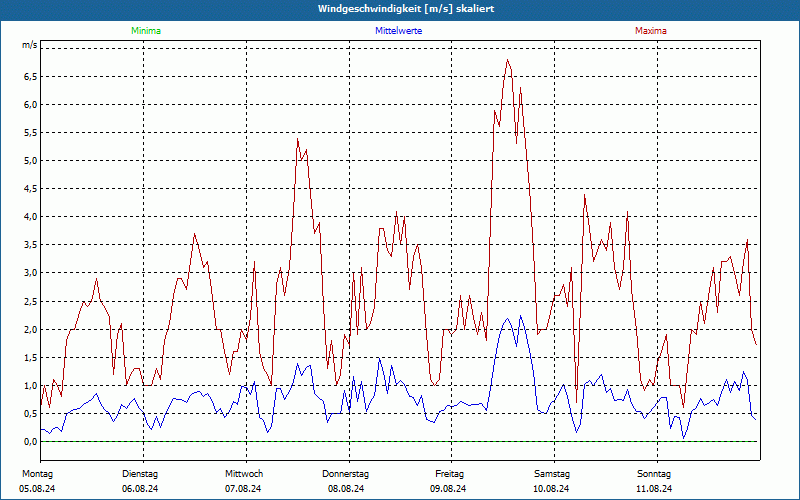Click the '2,0' y-axis value
The image size is (800, 500).
coord(31,330)
